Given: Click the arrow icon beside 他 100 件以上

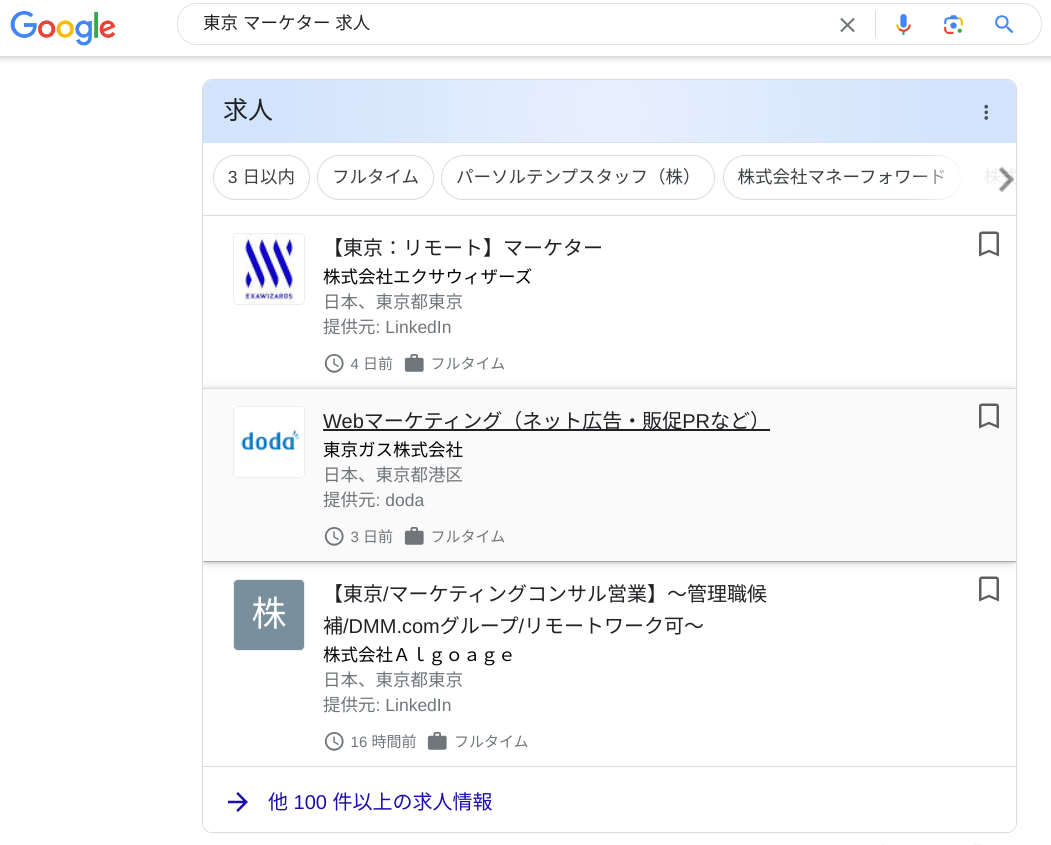Looking at the screenshot, I should [x=238, y=801].
